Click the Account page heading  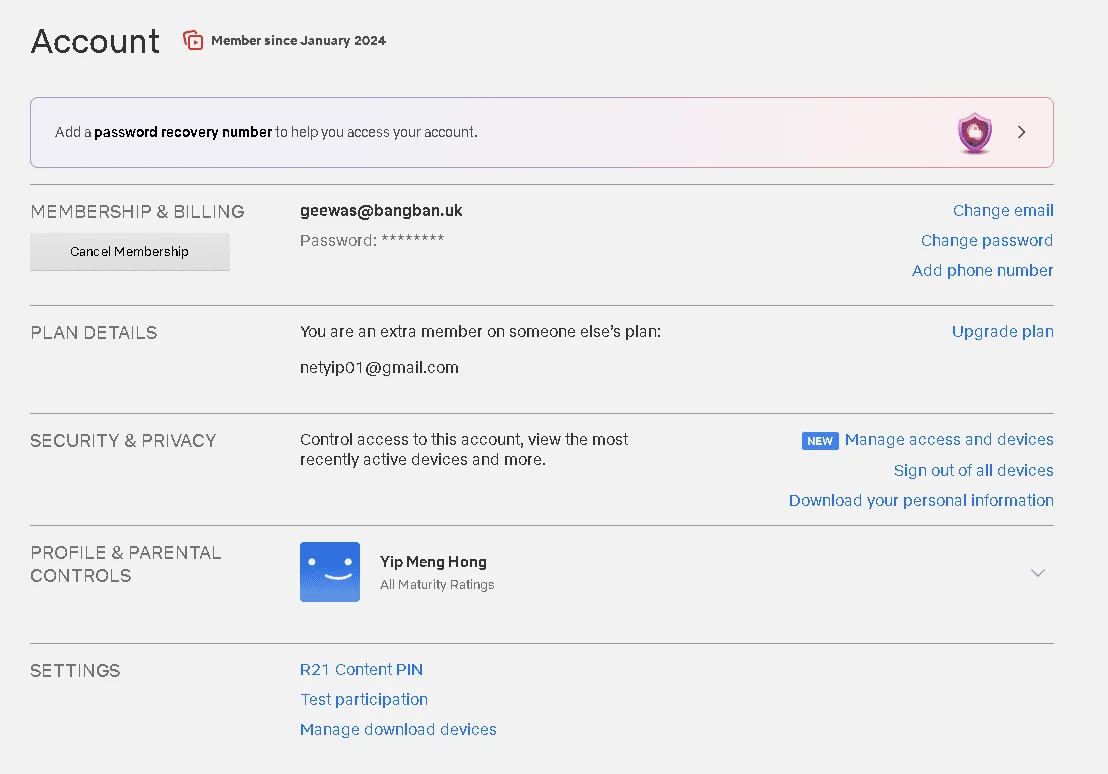95,41
